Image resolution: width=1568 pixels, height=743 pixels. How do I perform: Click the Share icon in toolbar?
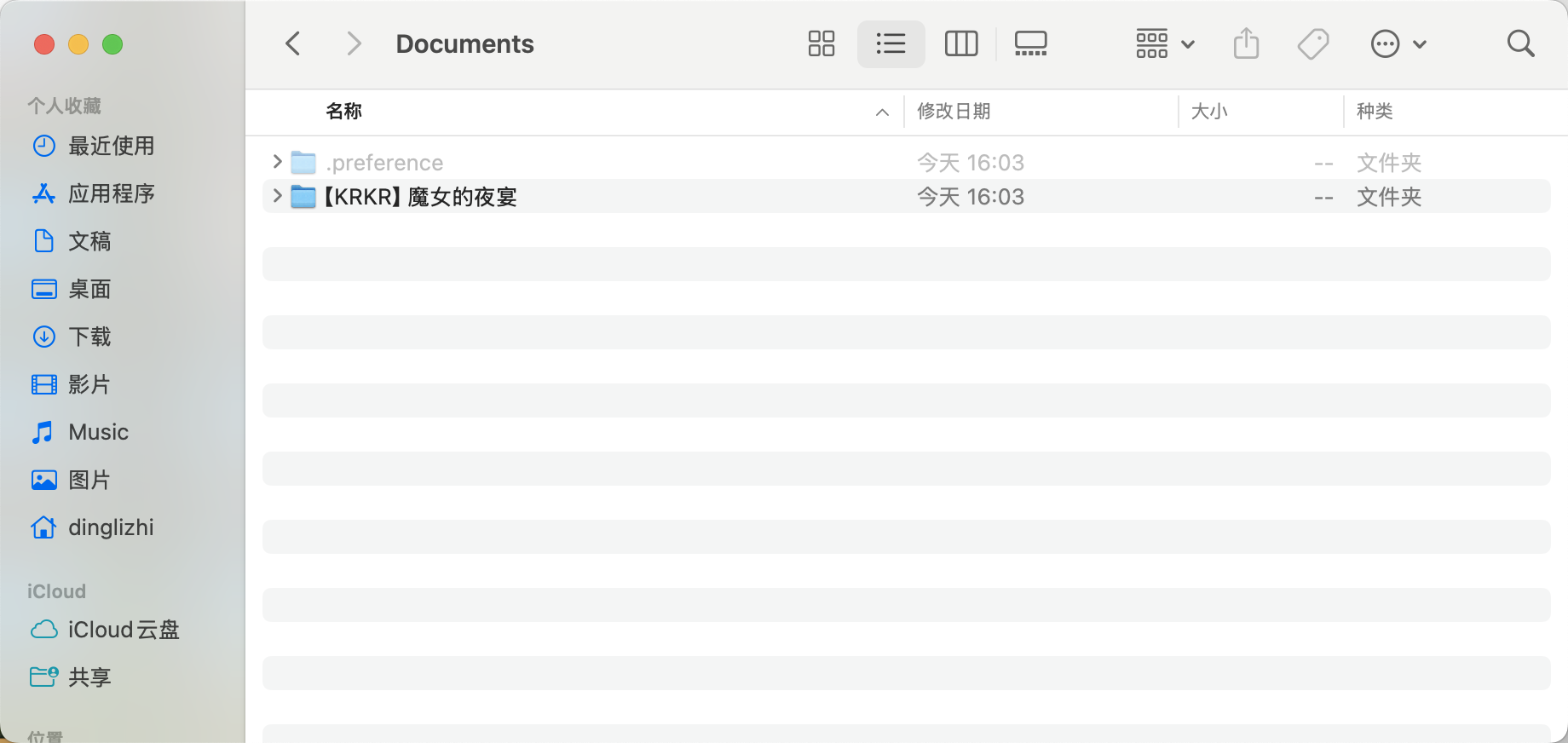[x=1246, y=43]
